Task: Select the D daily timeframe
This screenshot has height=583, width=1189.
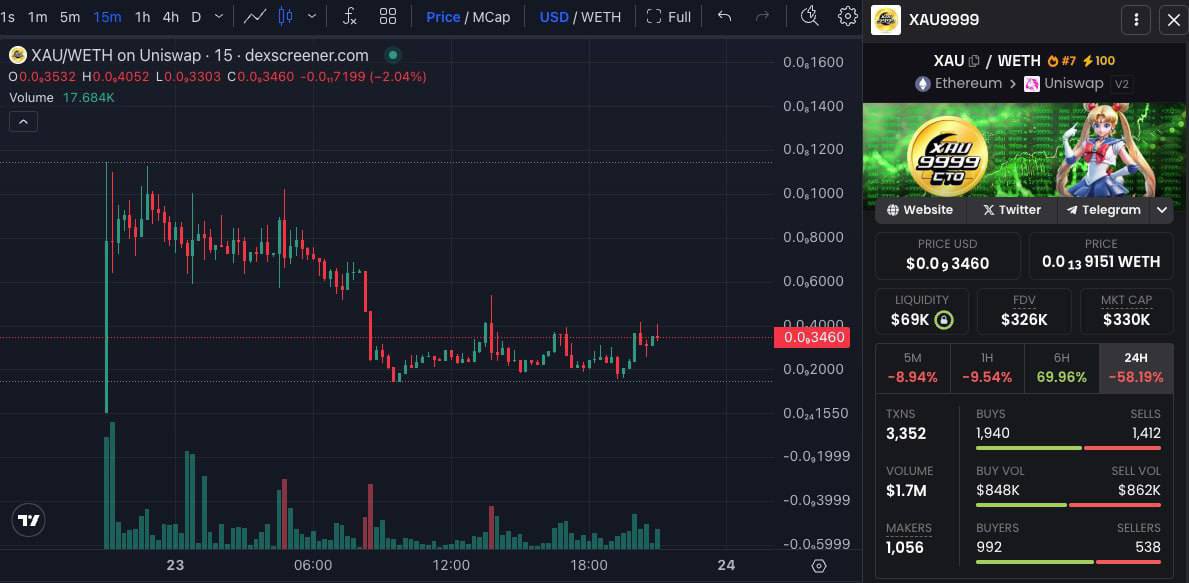Action: click(x=196, y=17)
